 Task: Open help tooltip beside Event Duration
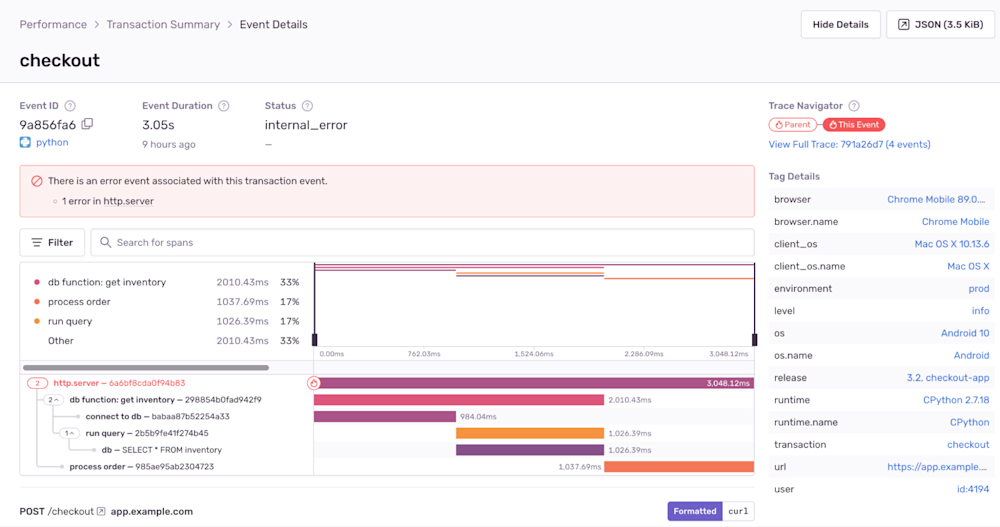click(223, 106)
